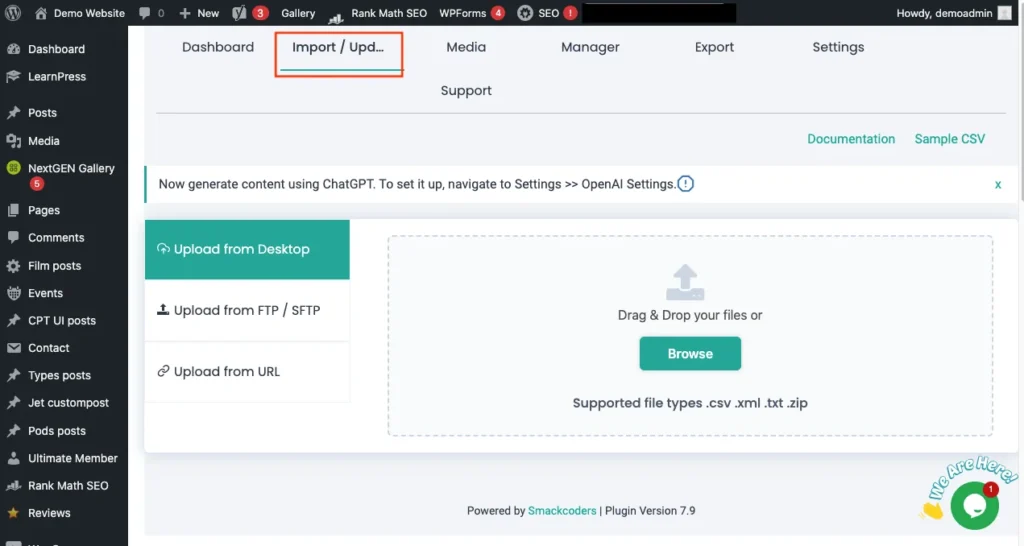Open the Settings tab
This screenshot has width=1024, height=546.
[x=838, y=47]
